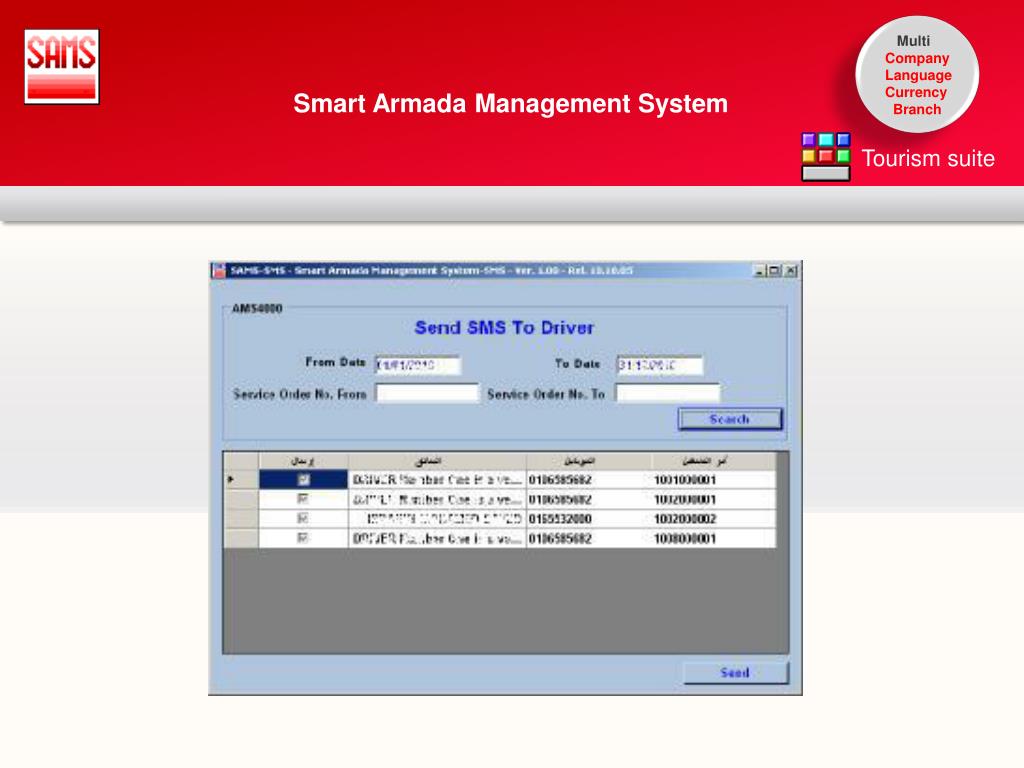
Task: Click the Tourism suite colored blocks icon
Action: (x=826, y=157)
